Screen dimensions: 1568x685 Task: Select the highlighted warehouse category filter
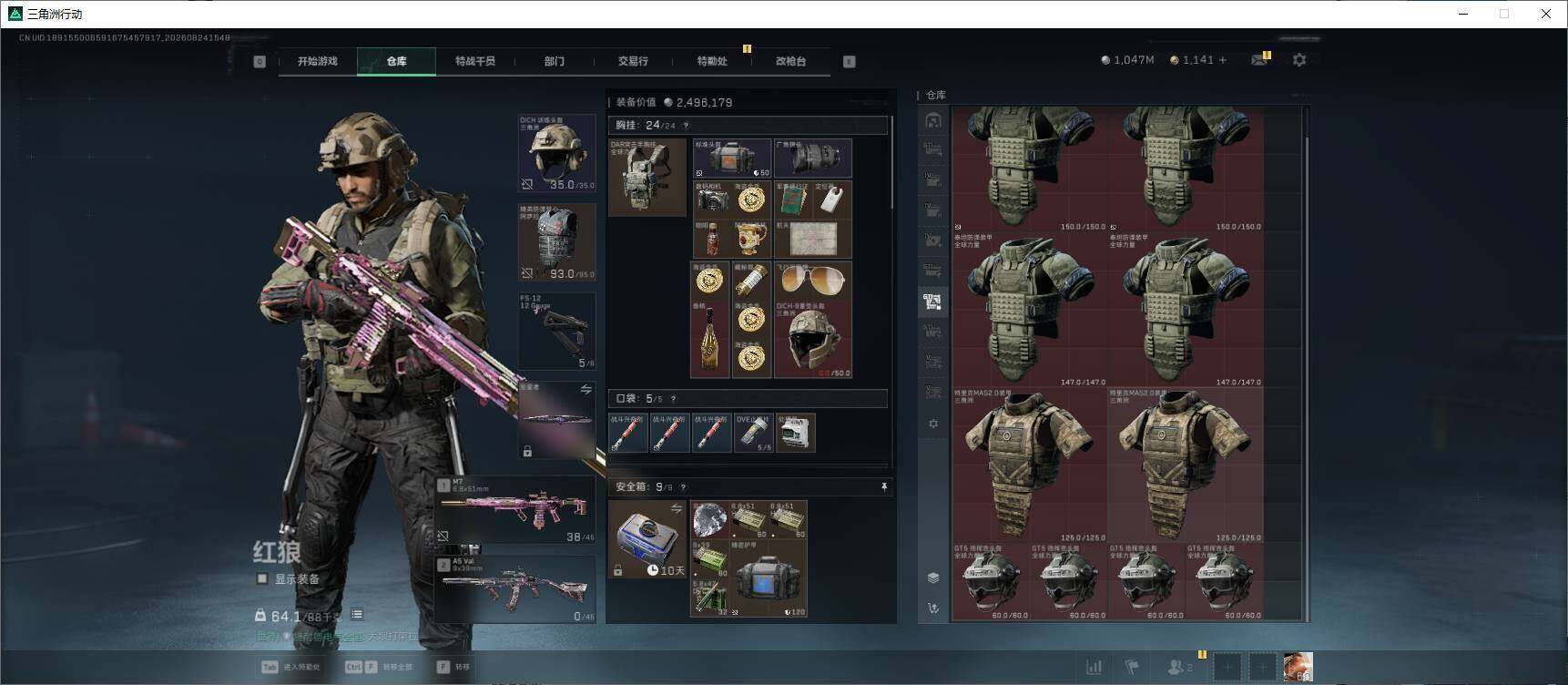point(932,302)
